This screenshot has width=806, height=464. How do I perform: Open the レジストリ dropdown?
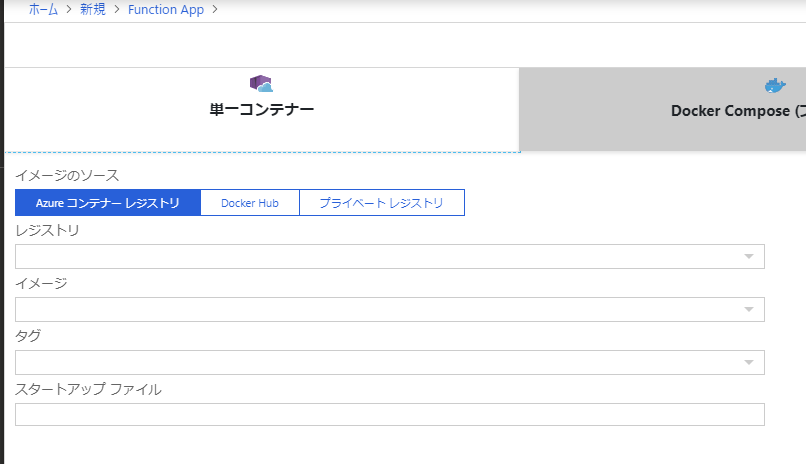click(x=390, y=256)
